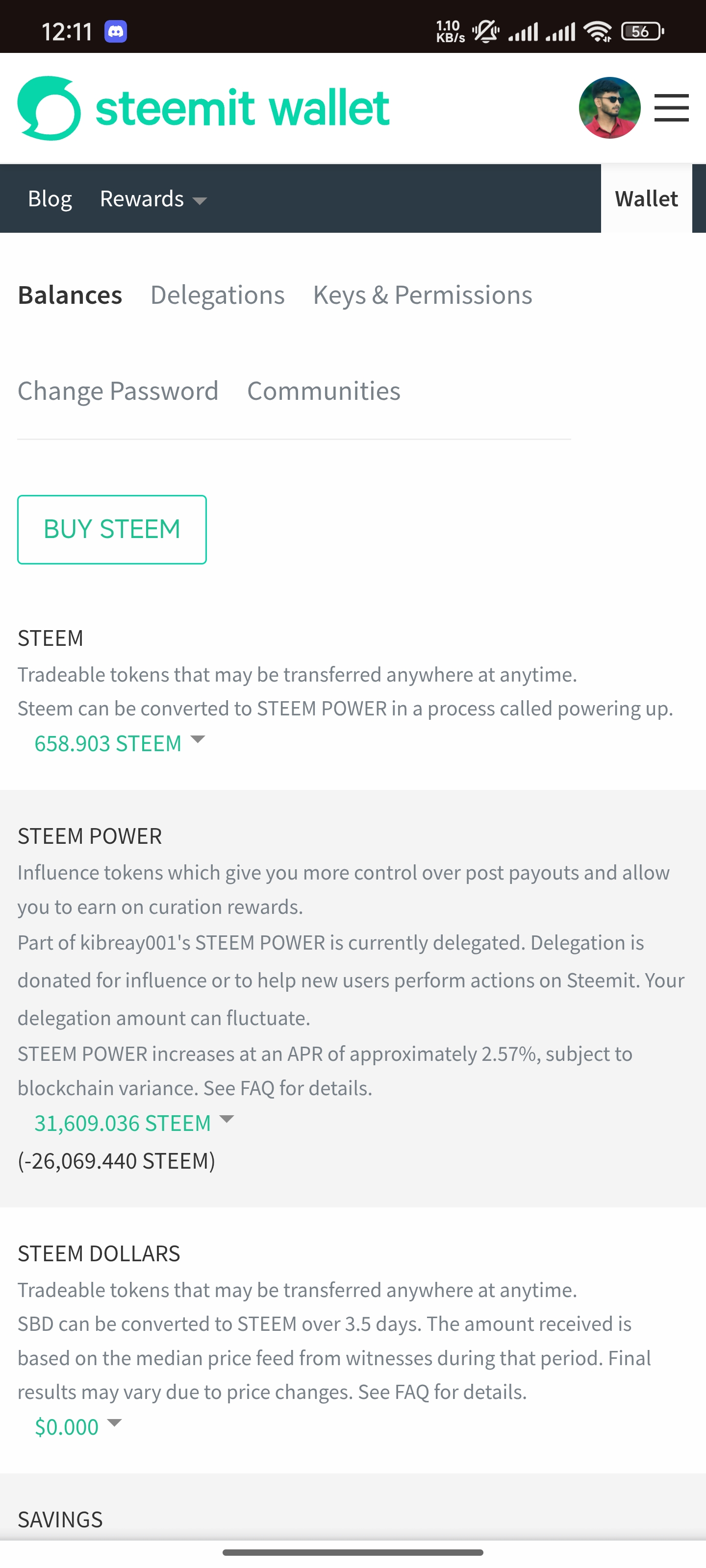This screenshot has width=706, height=1568.
Task: Expand the Rewards dropdown menu
Action: pyautogui.click(x=153, y=199)
